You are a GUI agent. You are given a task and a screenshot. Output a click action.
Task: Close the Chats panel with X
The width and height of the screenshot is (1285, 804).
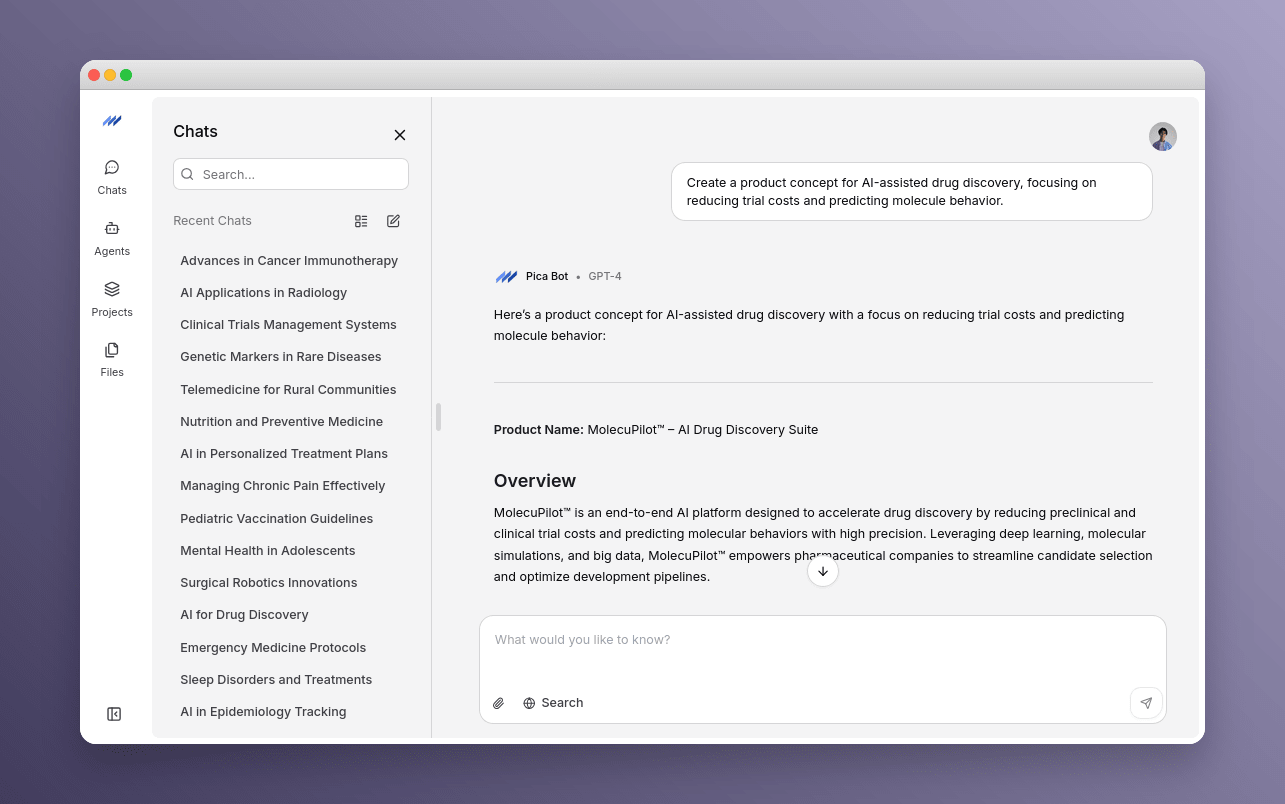400,135
